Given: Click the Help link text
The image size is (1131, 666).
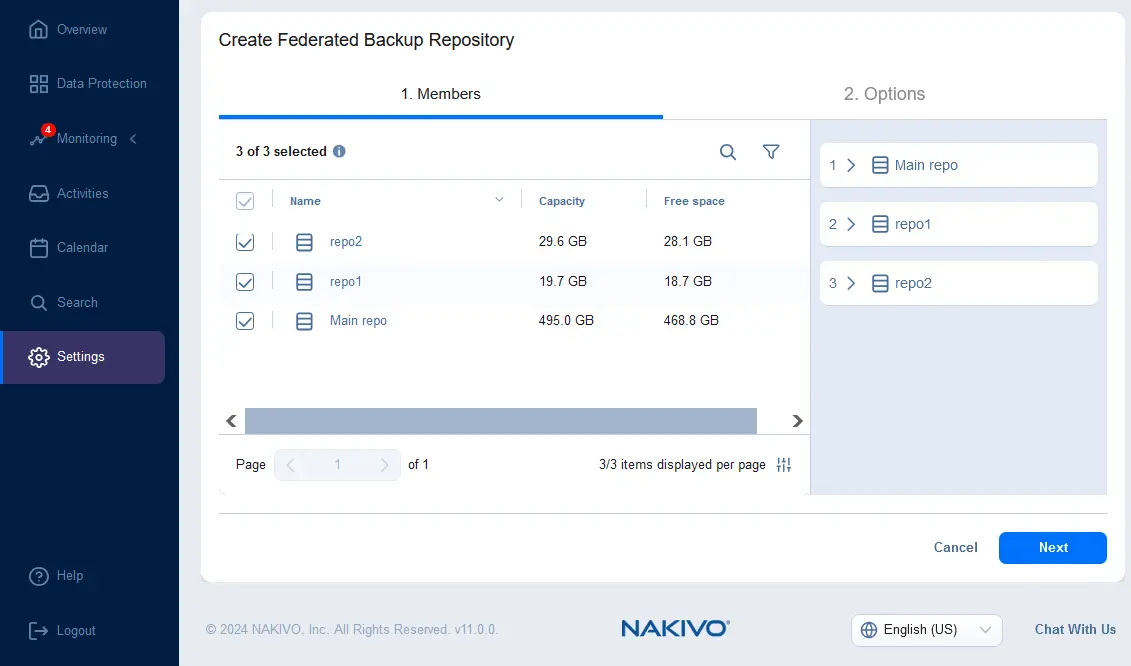Looking at the screenshot, I should point(70,576).
